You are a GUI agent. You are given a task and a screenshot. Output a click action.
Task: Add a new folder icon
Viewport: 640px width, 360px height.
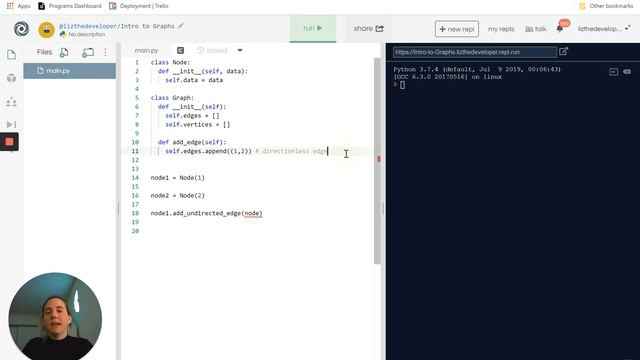pos(88,52)
